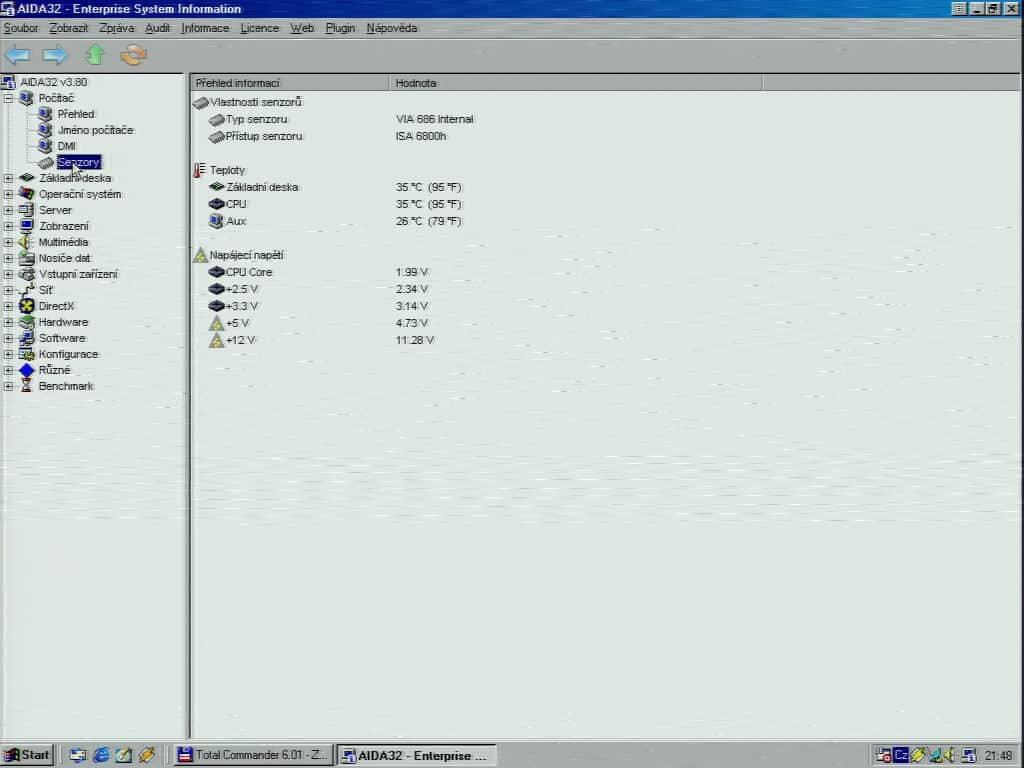Click the Software tree icon
Image resolution: width=1024 pixels, height=768 pixels.
click(26, 338)
